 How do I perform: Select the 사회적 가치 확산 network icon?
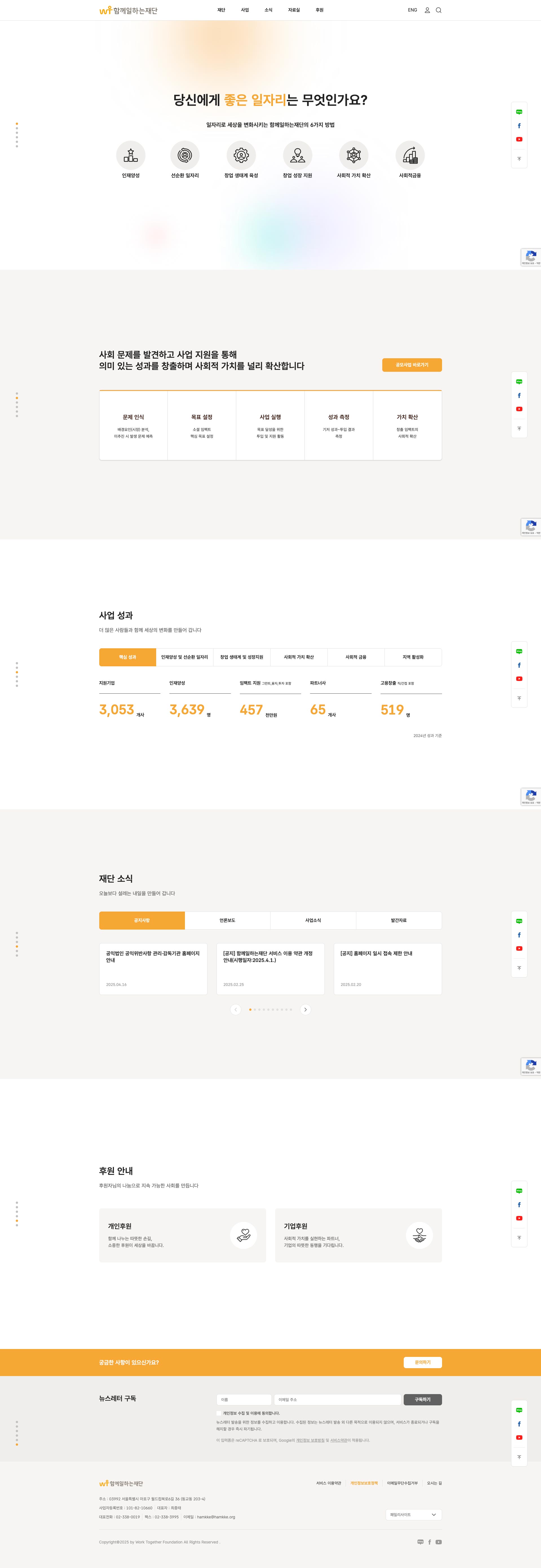pos(354,155)
